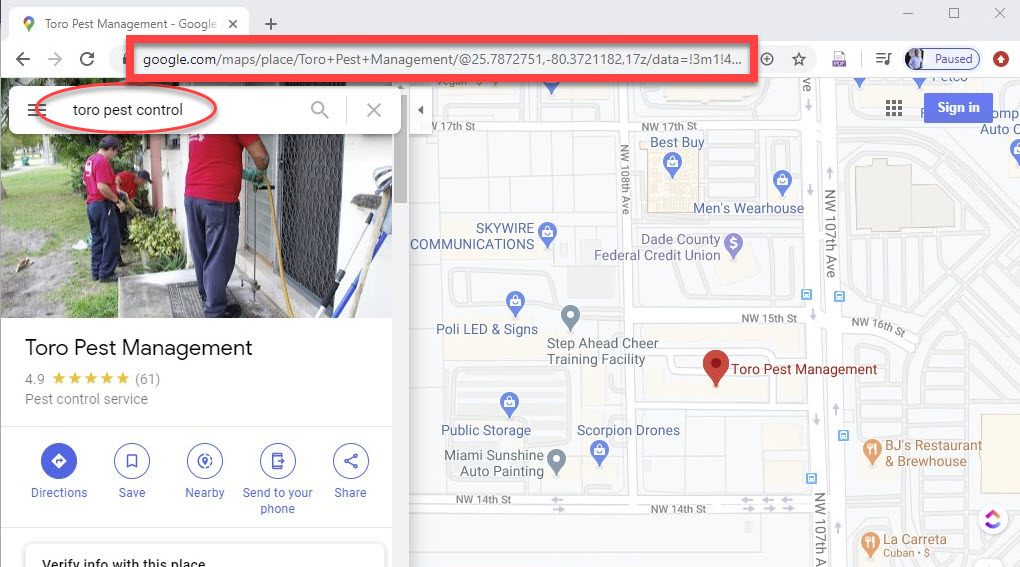
Task: Click the search magnifier icon
Action: (x=320, y=110)
